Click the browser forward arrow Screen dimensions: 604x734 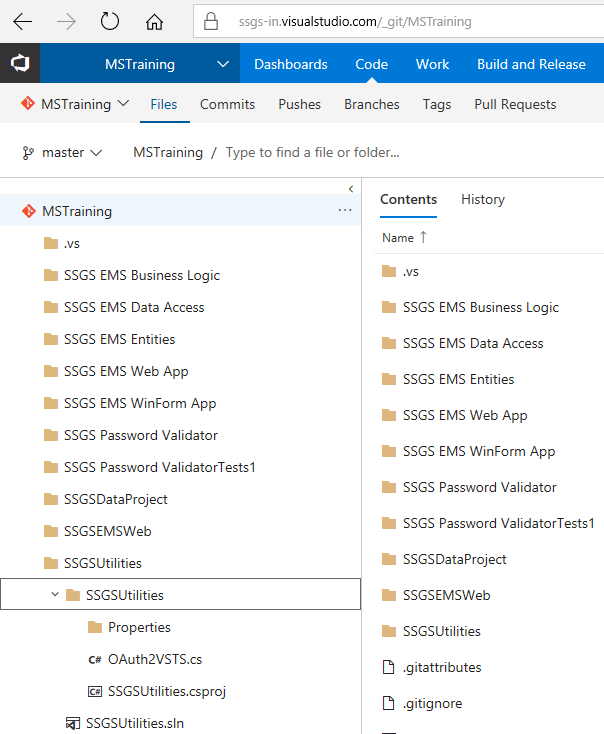click(x=66, y=22)
